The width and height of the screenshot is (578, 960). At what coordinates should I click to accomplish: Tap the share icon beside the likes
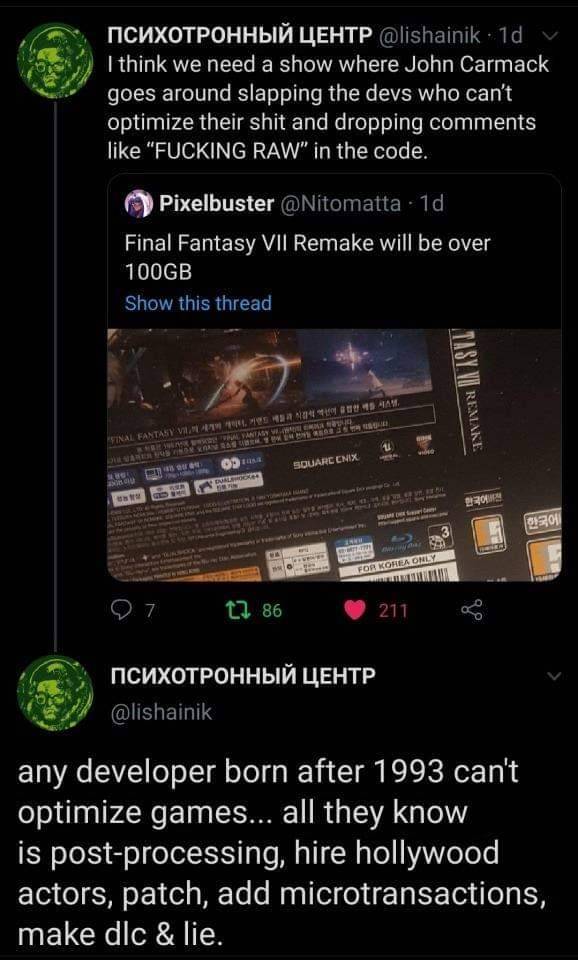(x=471, y=610)
